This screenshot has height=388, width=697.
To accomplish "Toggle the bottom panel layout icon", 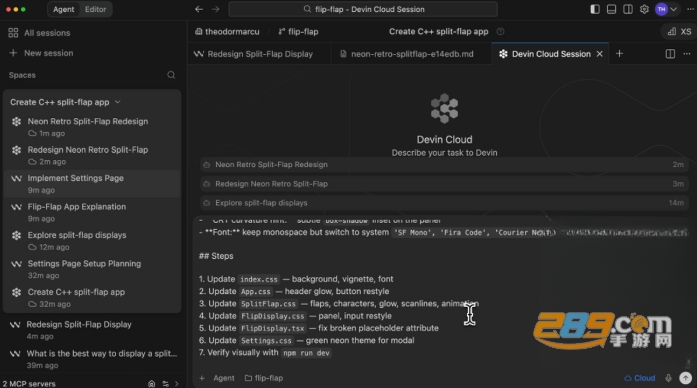I will click(611, 9).
